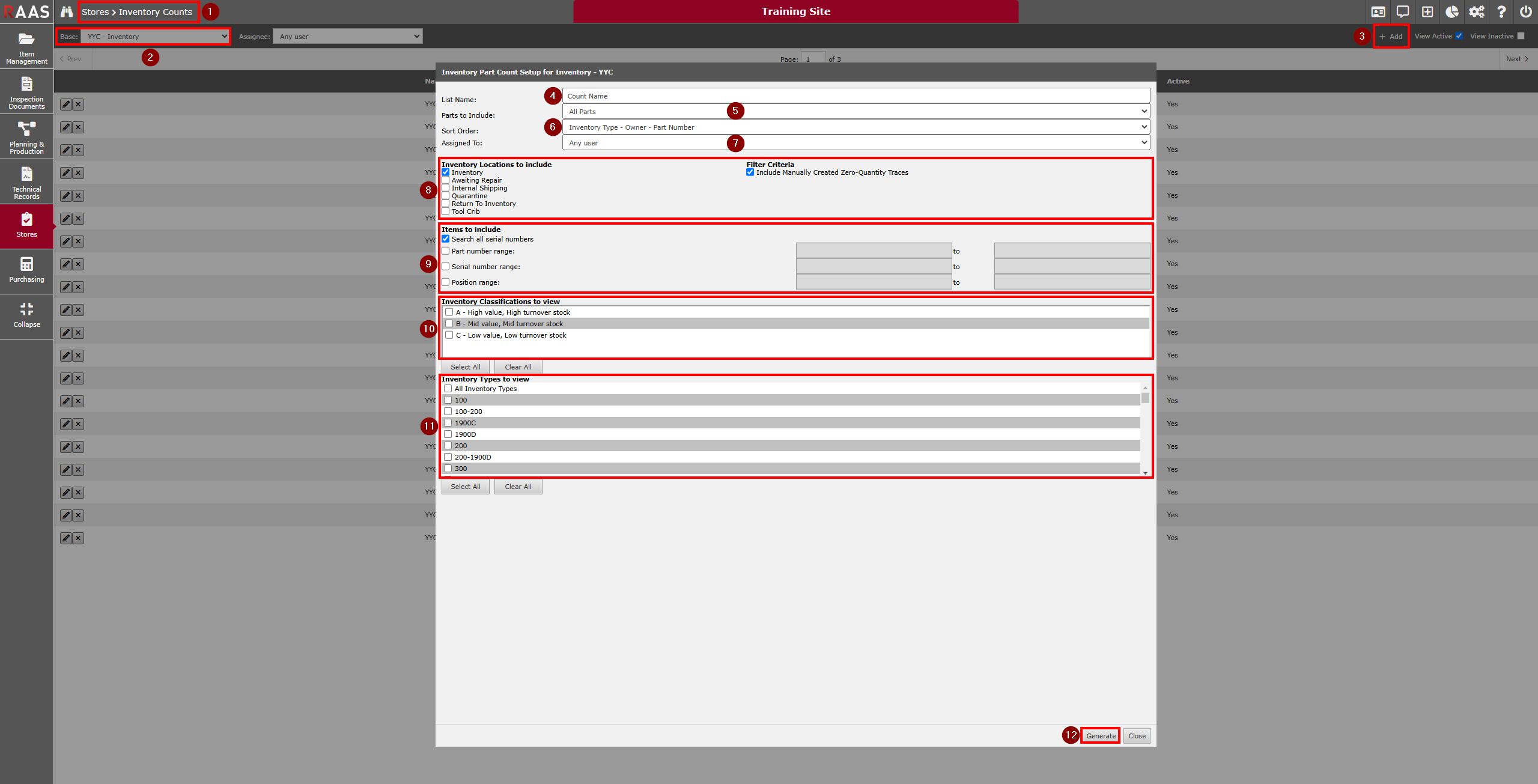Click the help question mark icon

click(1501, 11)
